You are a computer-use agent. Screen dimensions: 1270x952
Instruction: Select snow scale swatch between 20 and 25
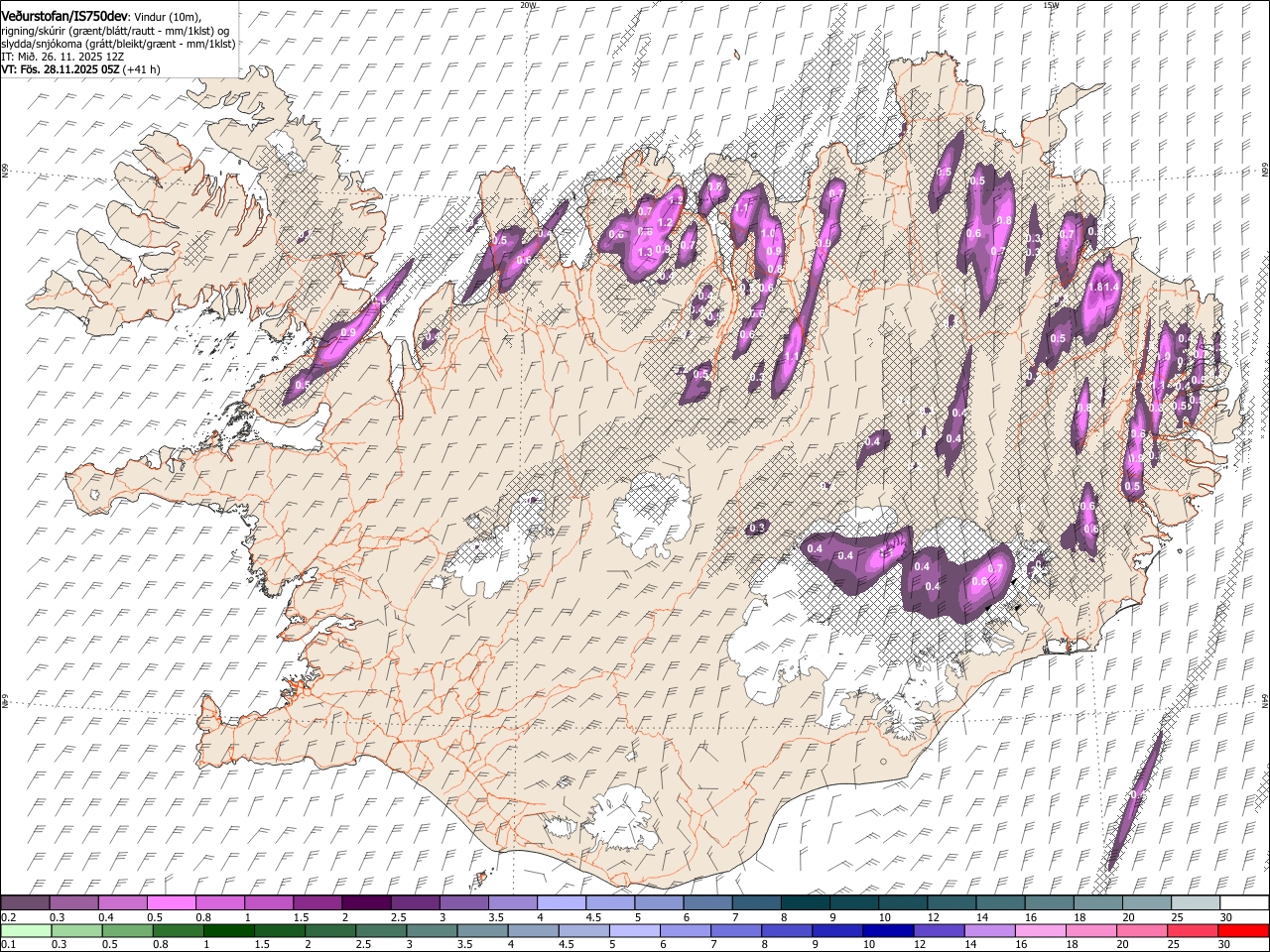1147,902
